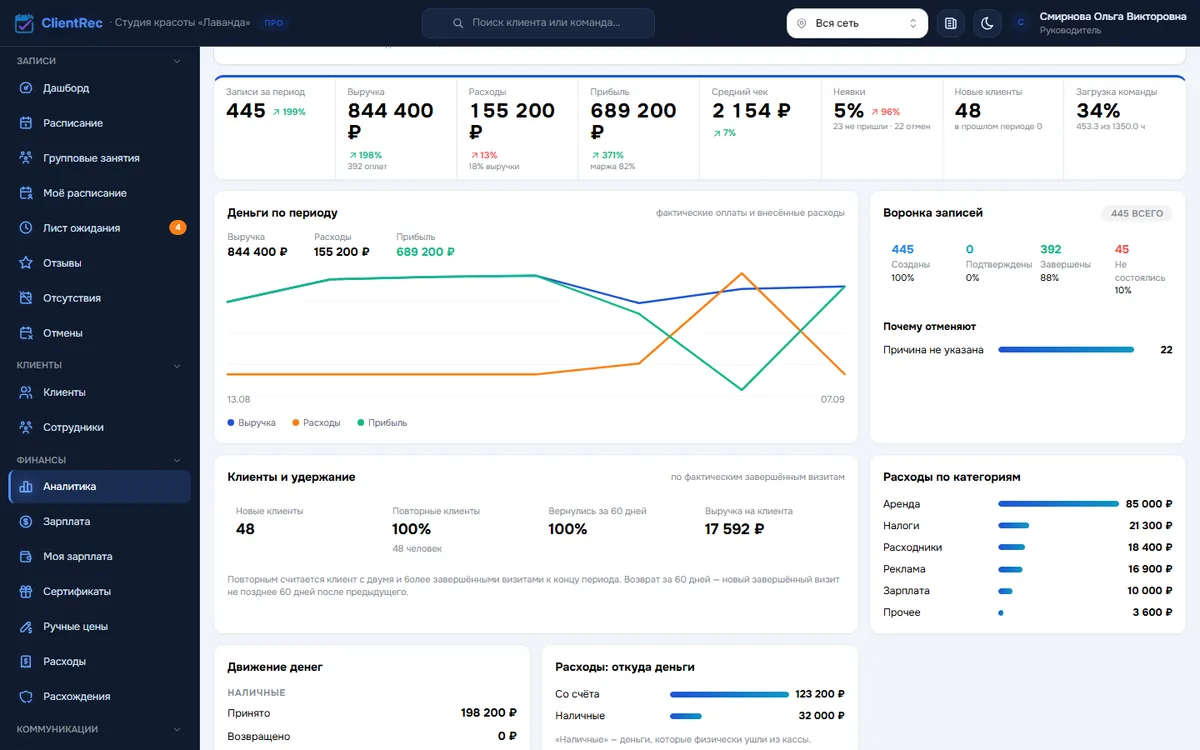Click Смирнова Ольга Викторовна profile name

point(1113,16)
